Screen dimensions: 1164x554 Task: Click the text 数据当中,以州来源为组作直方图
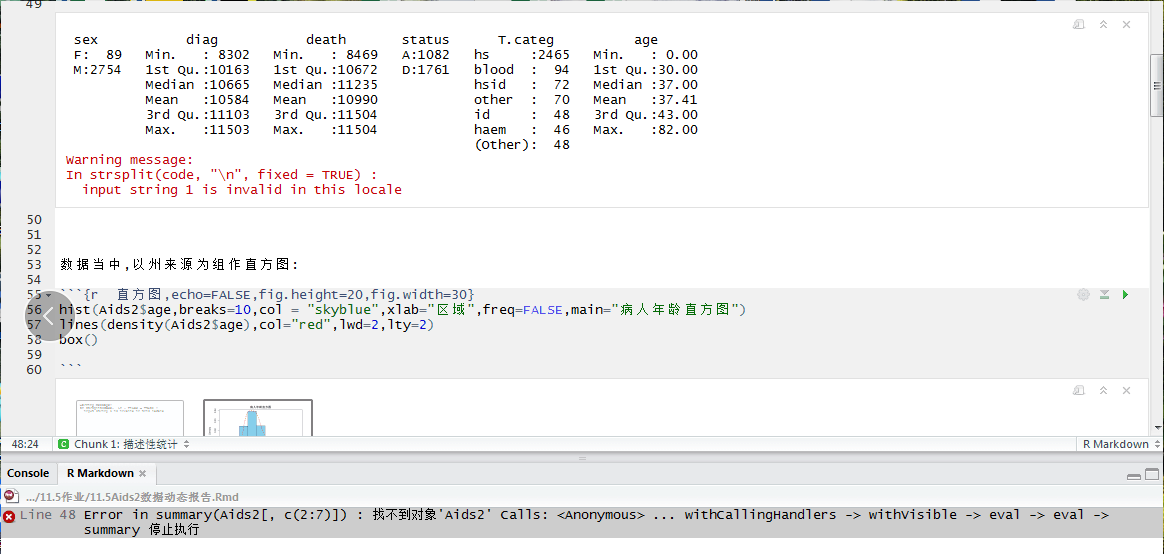(x=179, y=264)
